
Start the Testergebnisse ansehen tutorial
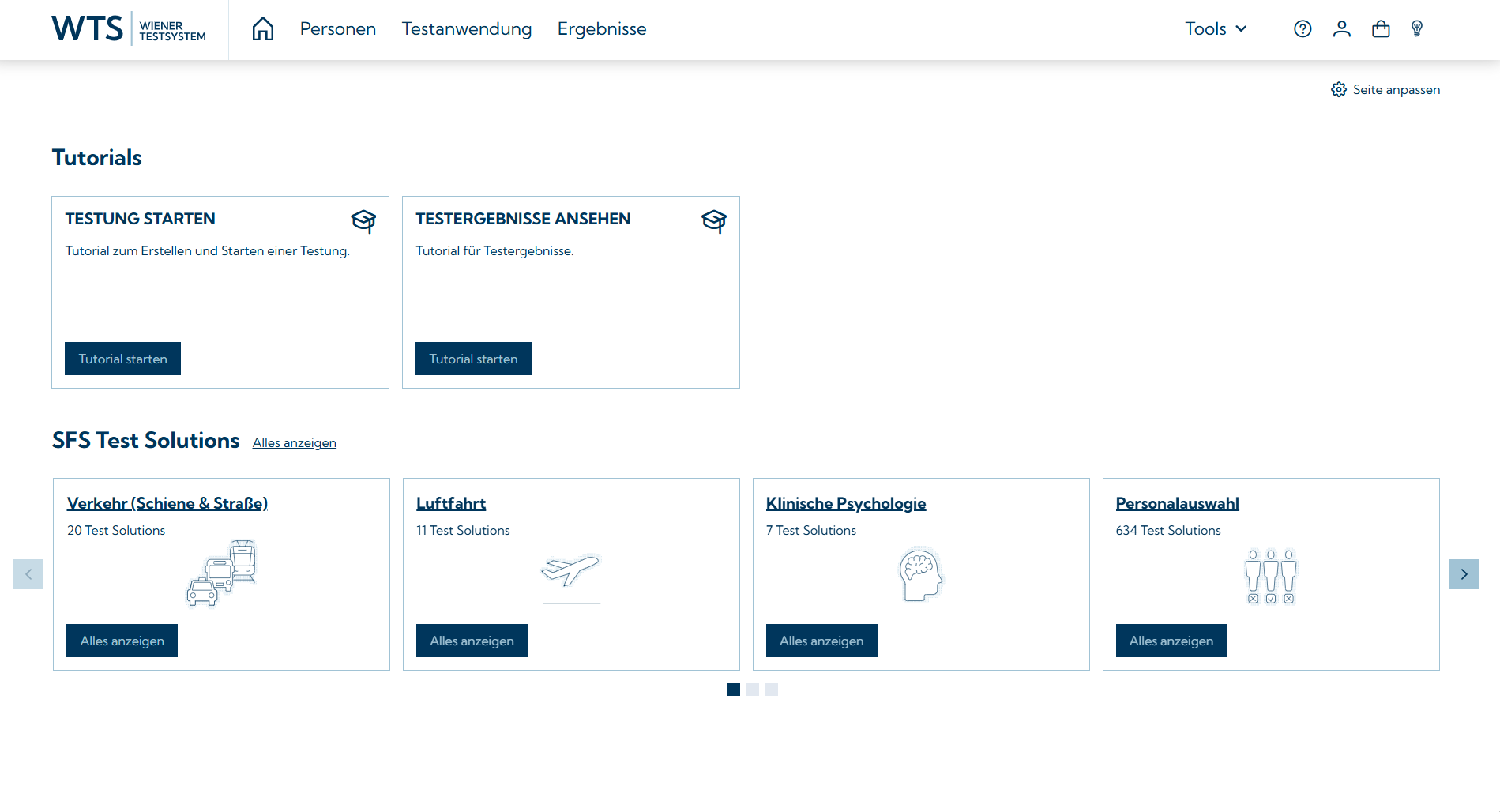click(x=473, y=359)
